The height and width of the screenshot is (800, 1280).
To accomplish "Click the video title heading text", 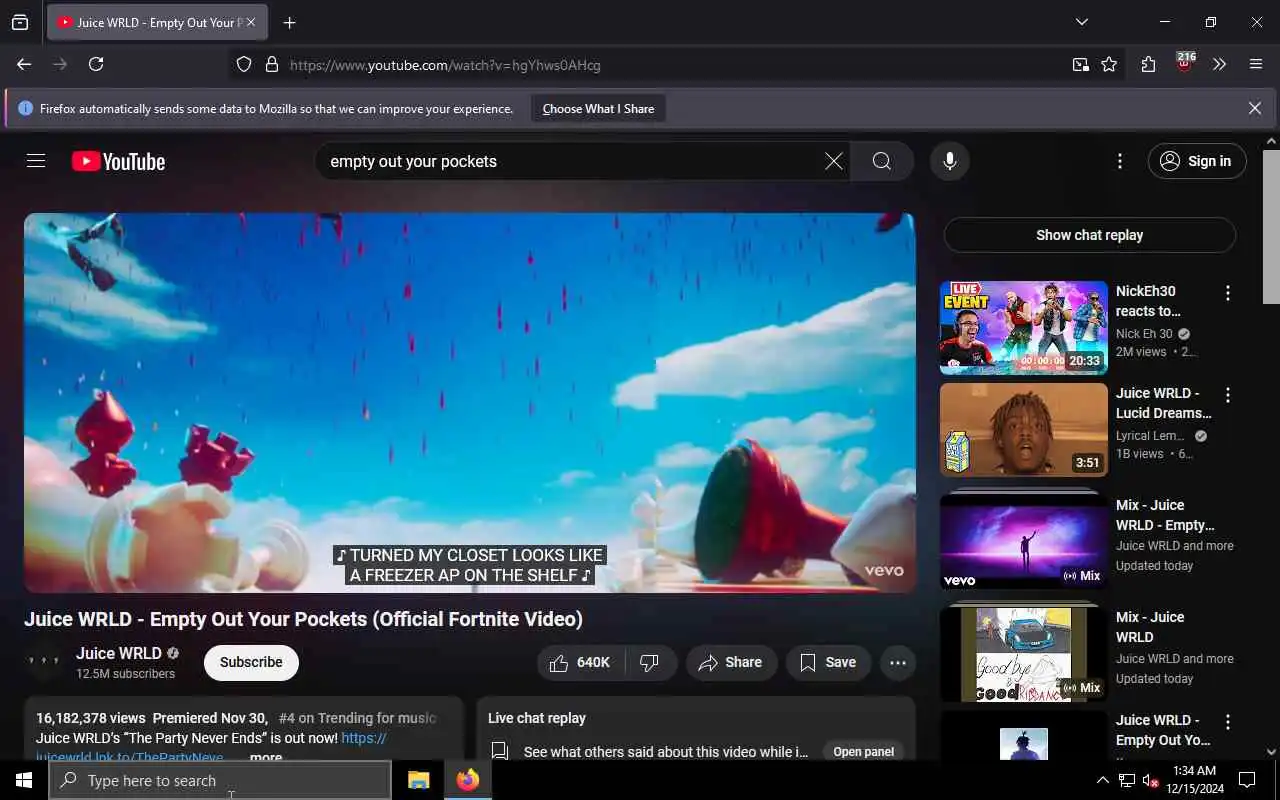I will (303, 619).
